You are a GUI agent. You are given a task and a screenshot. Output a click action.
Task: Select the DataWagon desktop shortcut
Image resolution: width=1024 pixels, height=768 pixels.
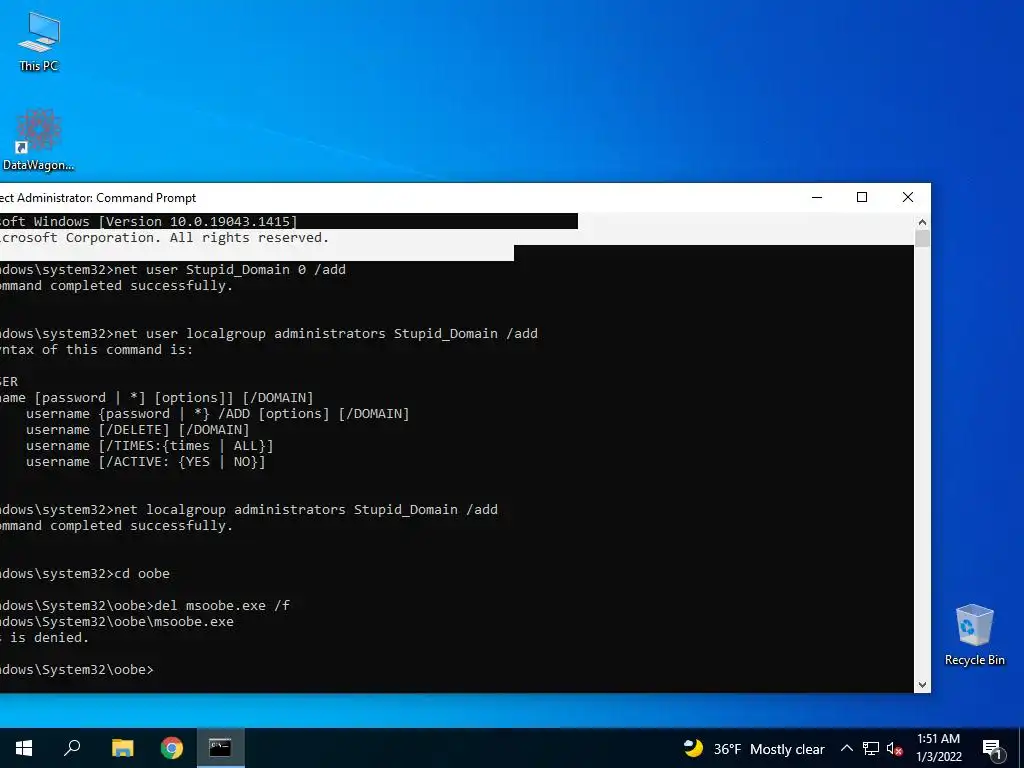39,140
